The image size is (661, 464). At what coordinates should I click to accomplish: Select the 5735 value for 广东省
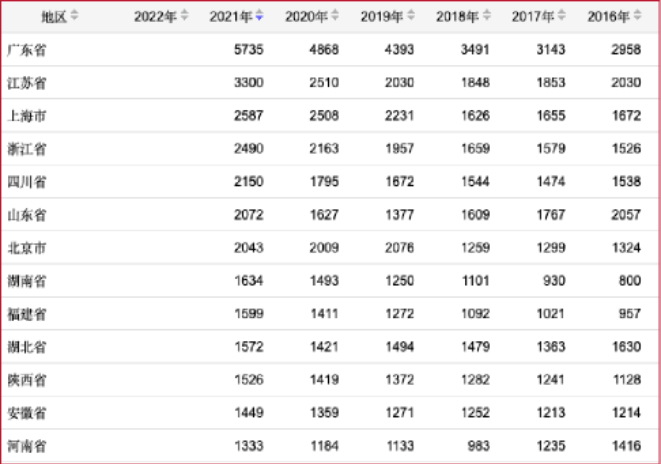point(249,50)
